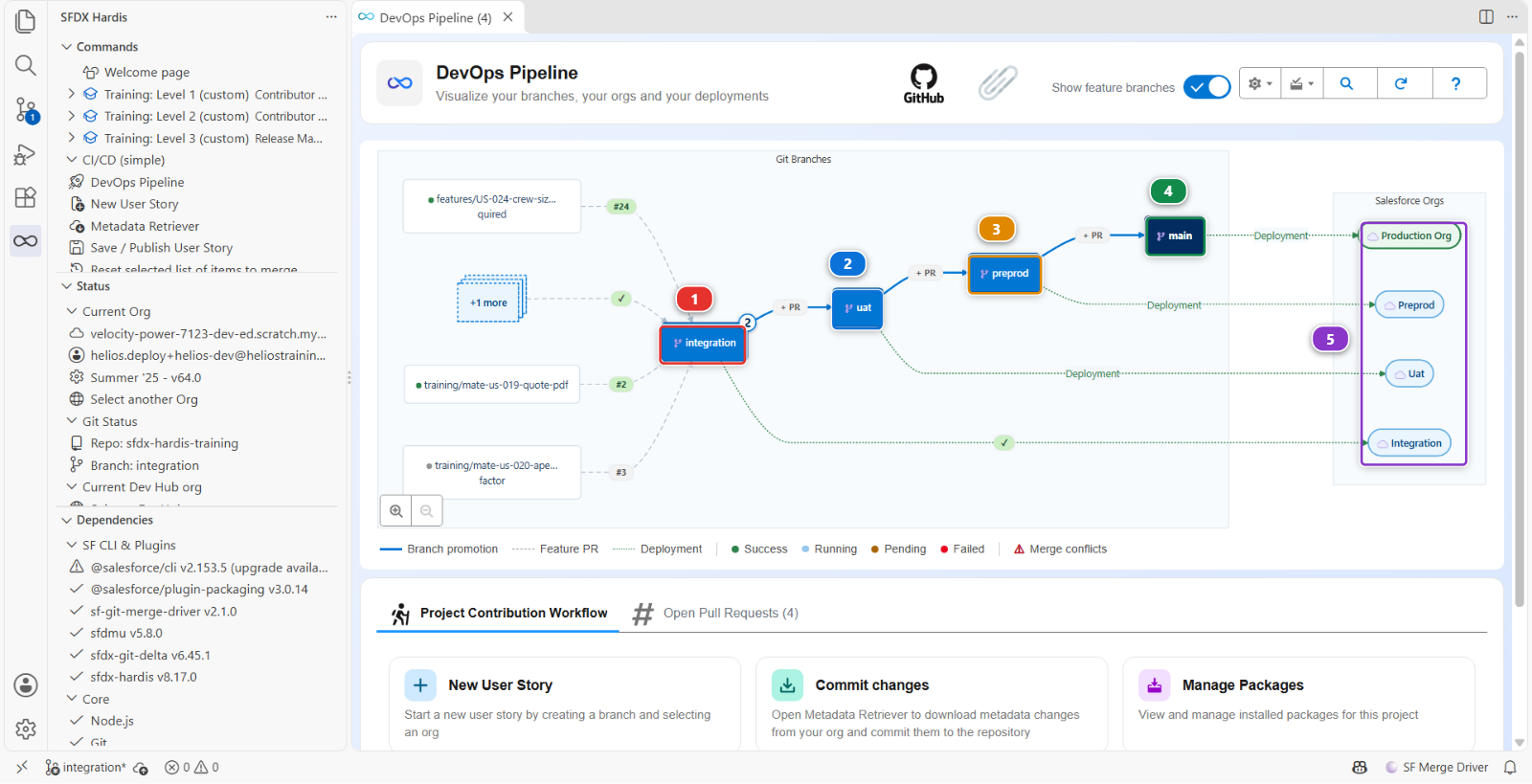Click the Manage Packages card
This screenshot has height=784, width=1532.
click(1298, 704)
